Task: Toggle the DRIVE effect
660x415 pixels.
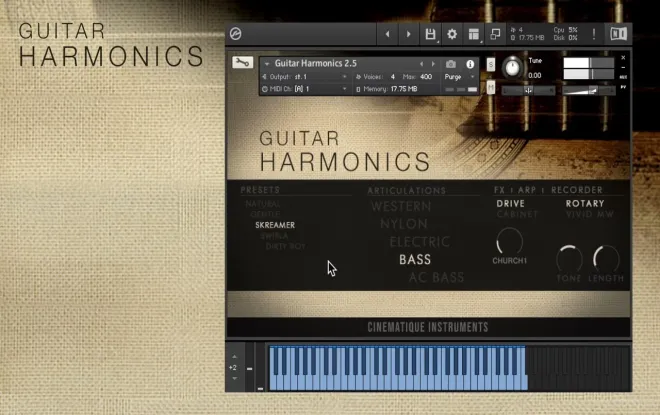Action: pyautogui.click(x=511, y=204)
